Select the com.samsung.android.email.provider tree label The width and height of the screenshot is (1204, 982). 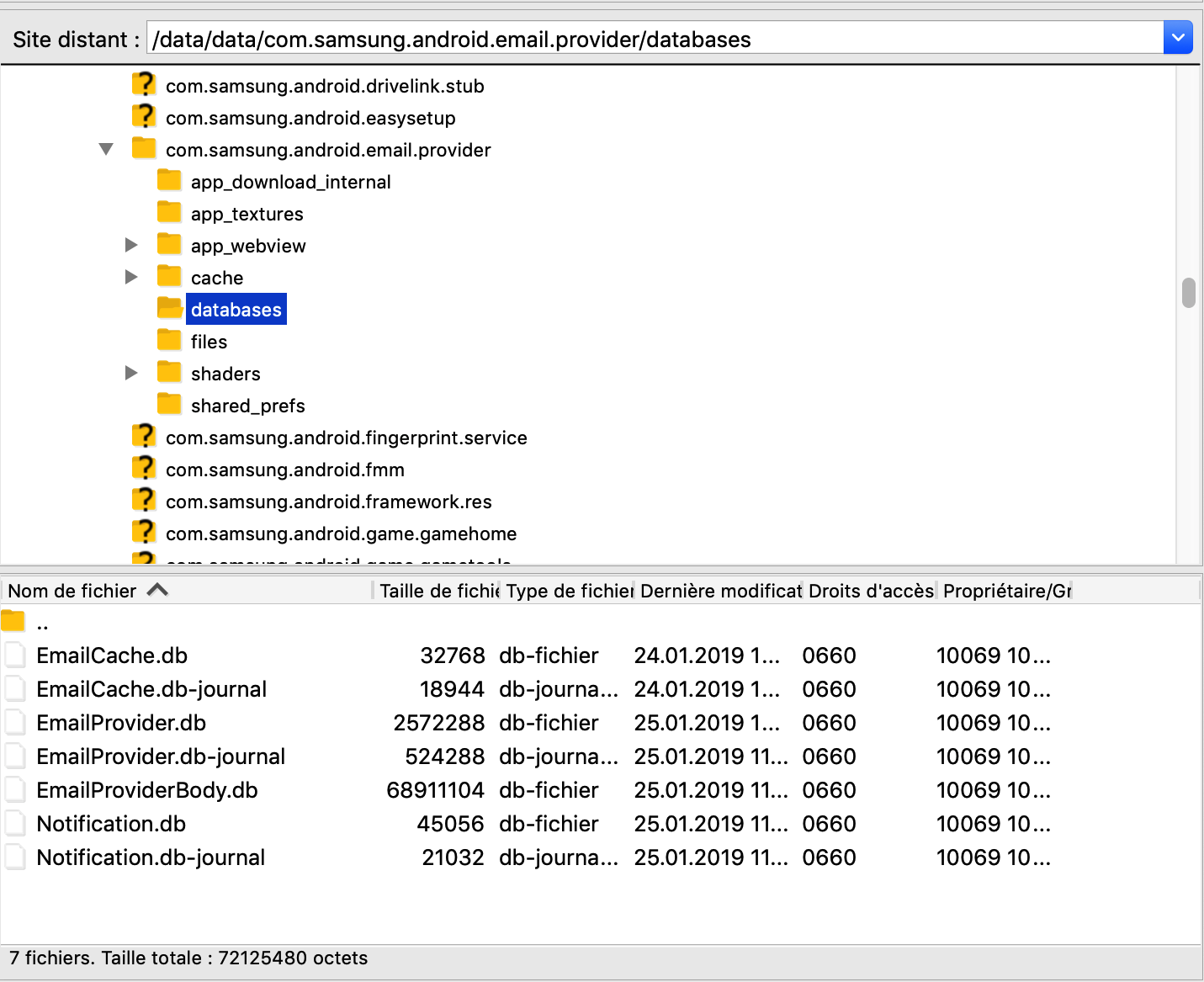(x=328, y=150)
